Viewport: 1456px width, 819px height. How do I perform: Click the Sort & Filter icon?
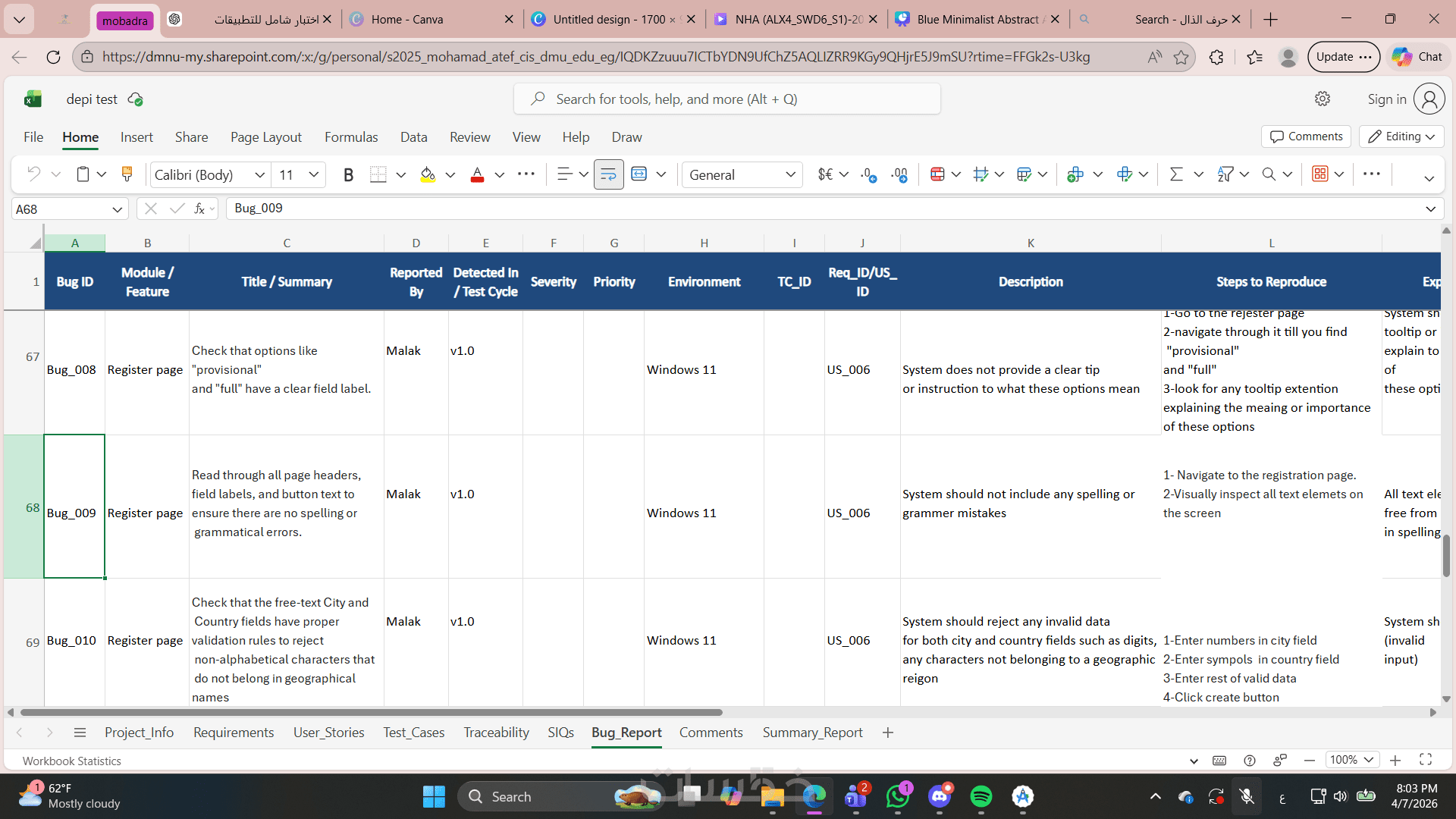coord(1225,174)
